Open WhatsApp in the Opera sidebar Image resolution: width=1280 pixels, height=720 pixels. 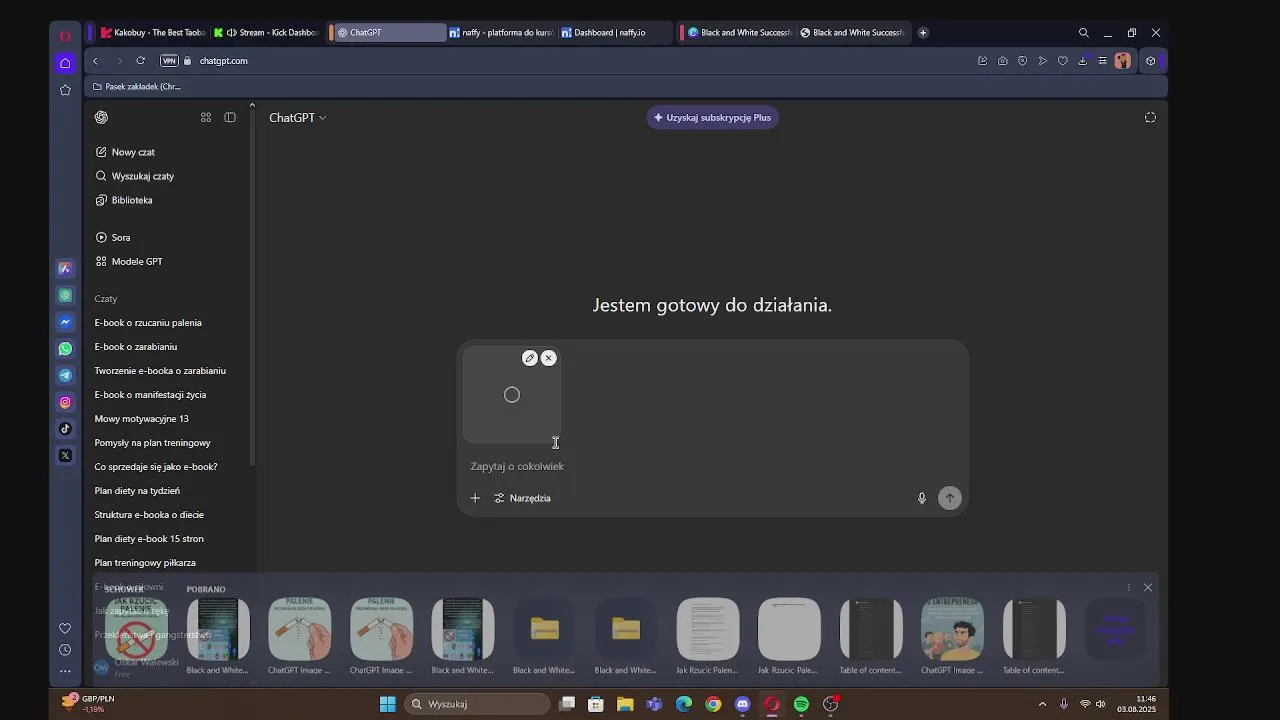[x=65, y=349]
